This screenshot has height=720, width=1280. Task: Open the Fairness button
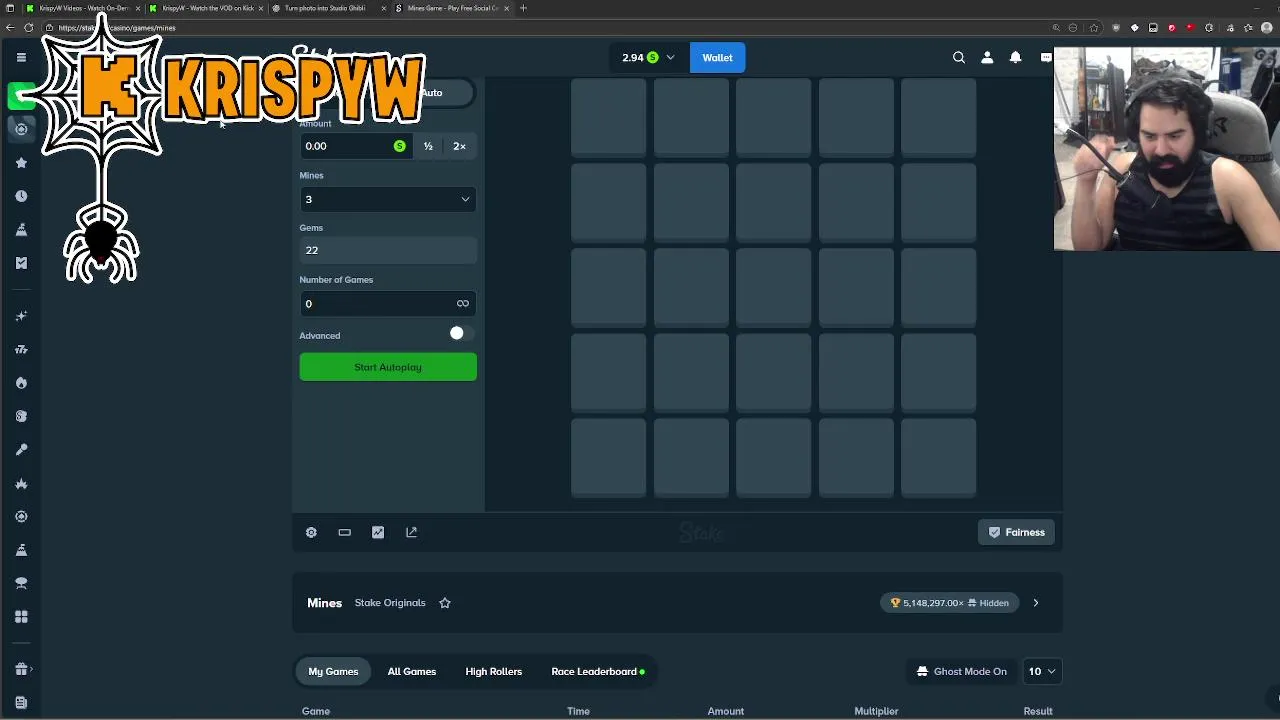(x=1016, y=532)
